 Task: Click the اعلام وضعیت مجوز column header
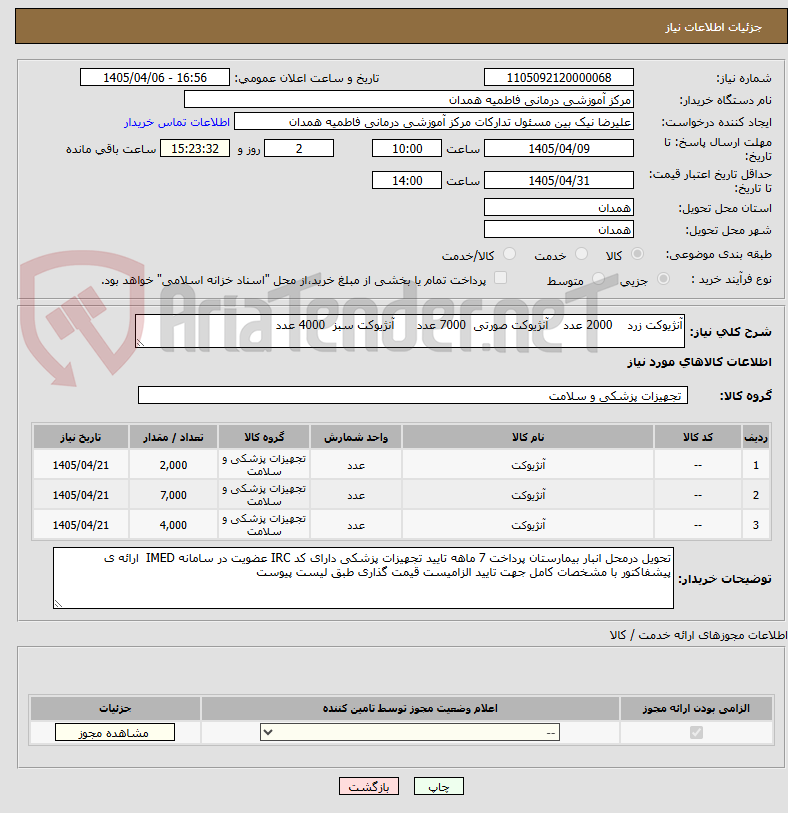410,708
